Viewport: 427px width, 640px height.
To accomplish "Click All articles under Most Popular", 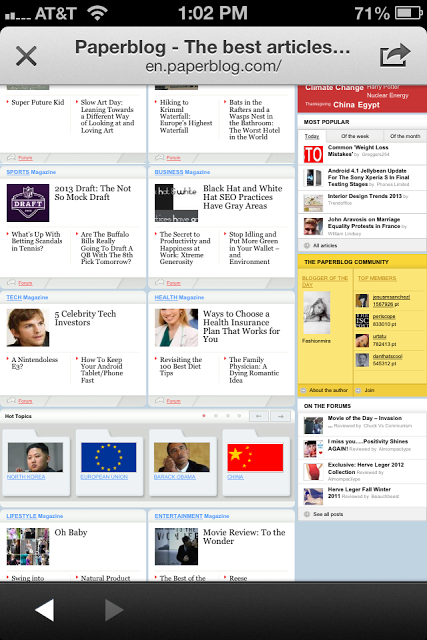I will [325, 246].
